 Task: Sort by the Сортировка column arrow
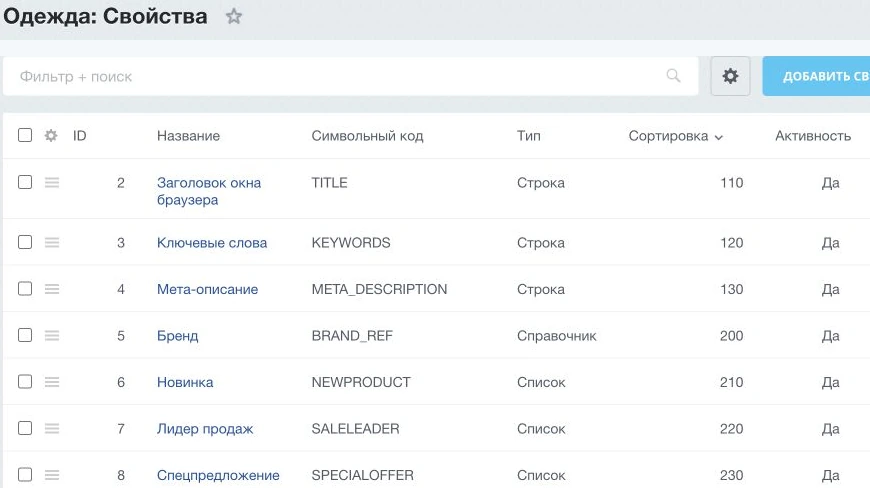click(x=719, y=138)
